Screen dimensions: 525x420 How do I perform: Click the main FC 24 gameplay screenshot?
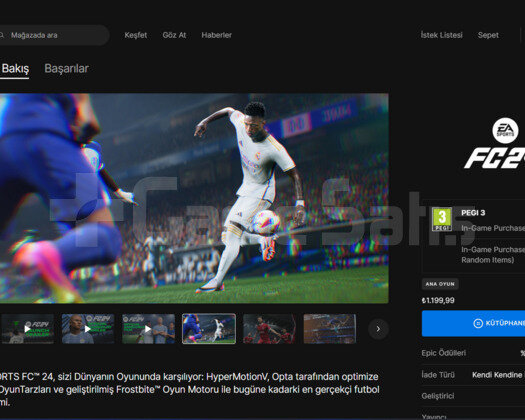tap(194, 198)
